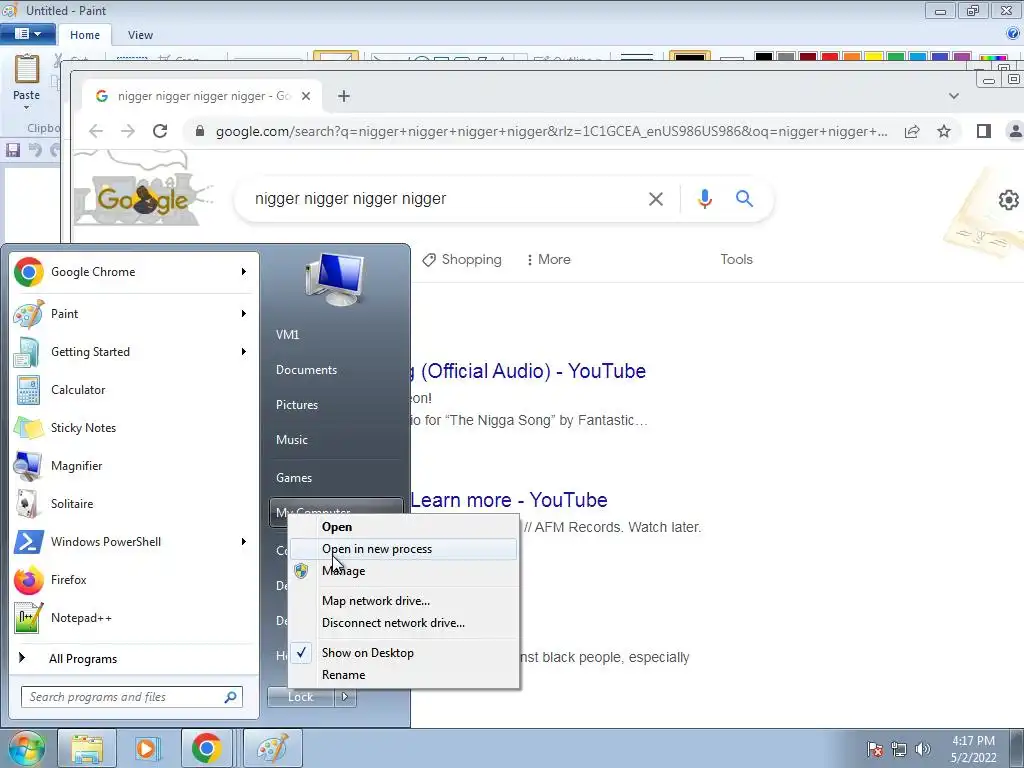The height and width of the screenshot is (768, 1024).
Task: Click the network icon in the system tray
Action: (x=899, y=749)
